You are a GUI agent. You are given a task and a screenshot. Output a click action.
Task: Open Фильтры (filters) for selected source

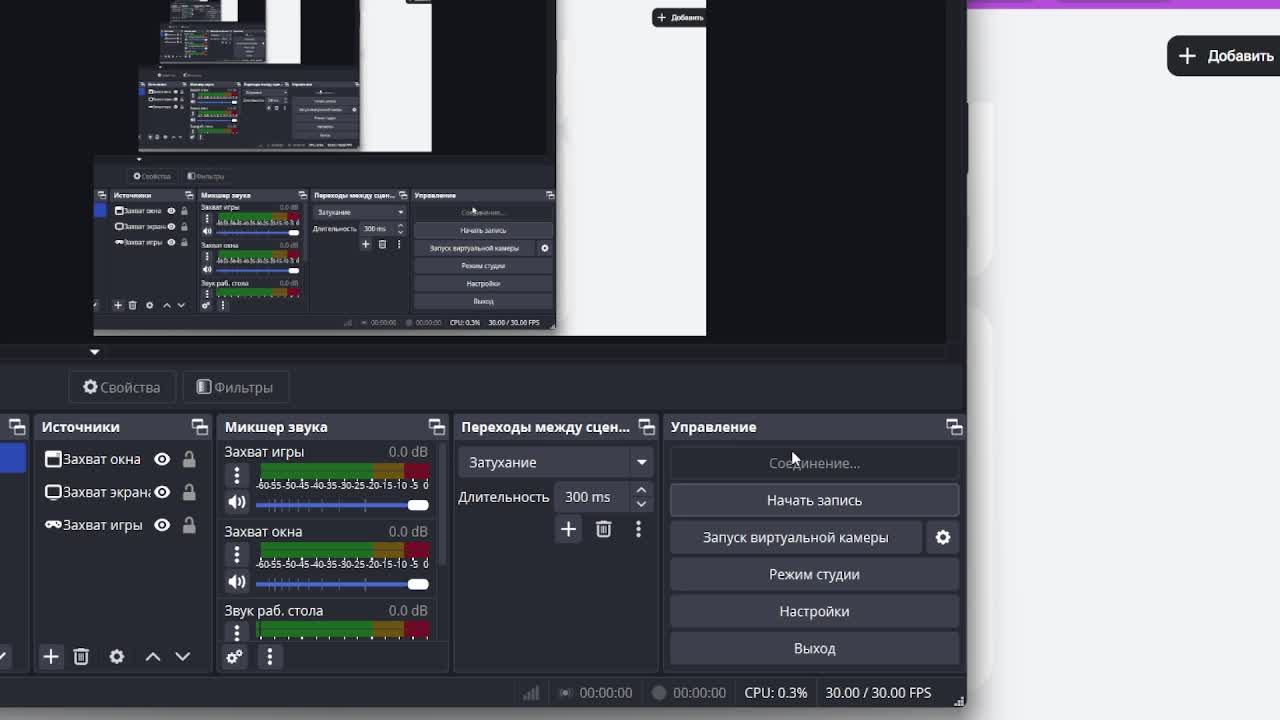pos(235,387)
